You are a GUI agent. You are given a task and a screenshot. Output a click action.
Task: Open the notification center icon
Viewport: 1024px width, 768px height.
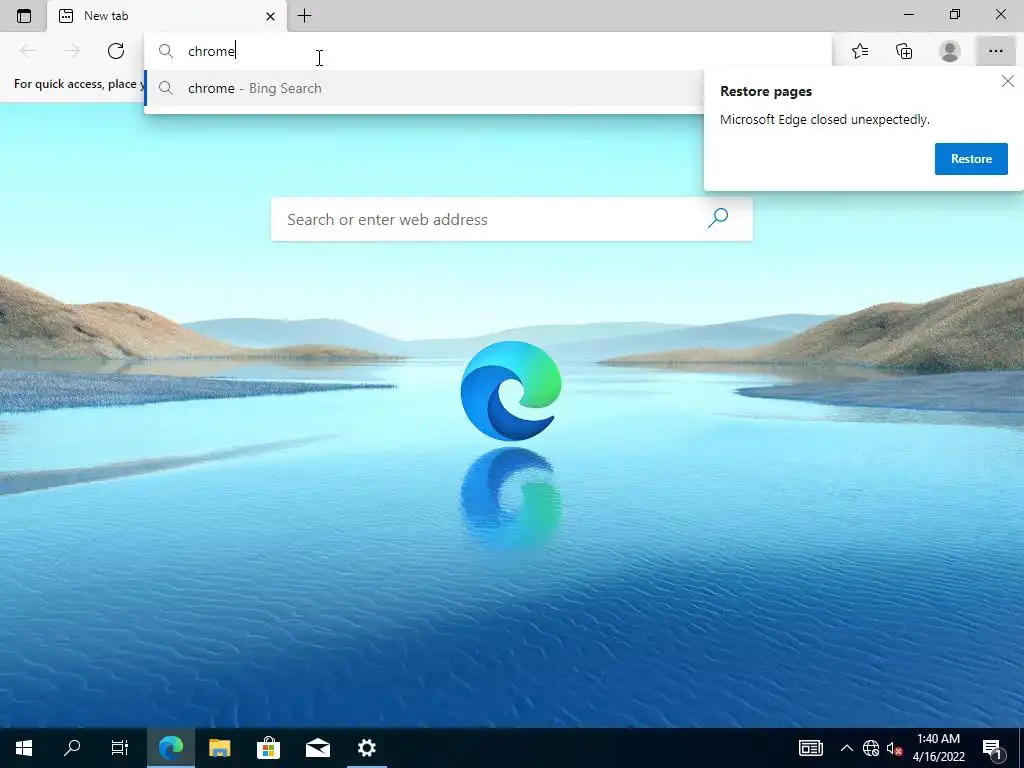(x=993, y=748)
